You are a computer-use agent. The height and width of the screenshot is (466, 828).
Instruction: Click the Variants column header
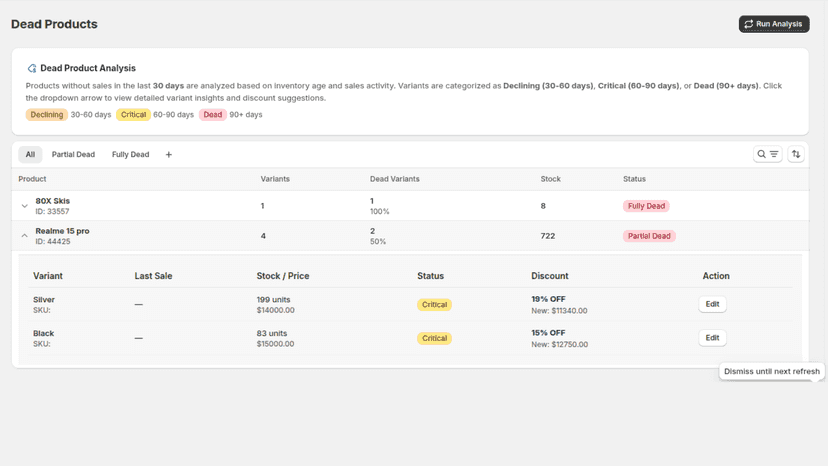coord(275,179)
